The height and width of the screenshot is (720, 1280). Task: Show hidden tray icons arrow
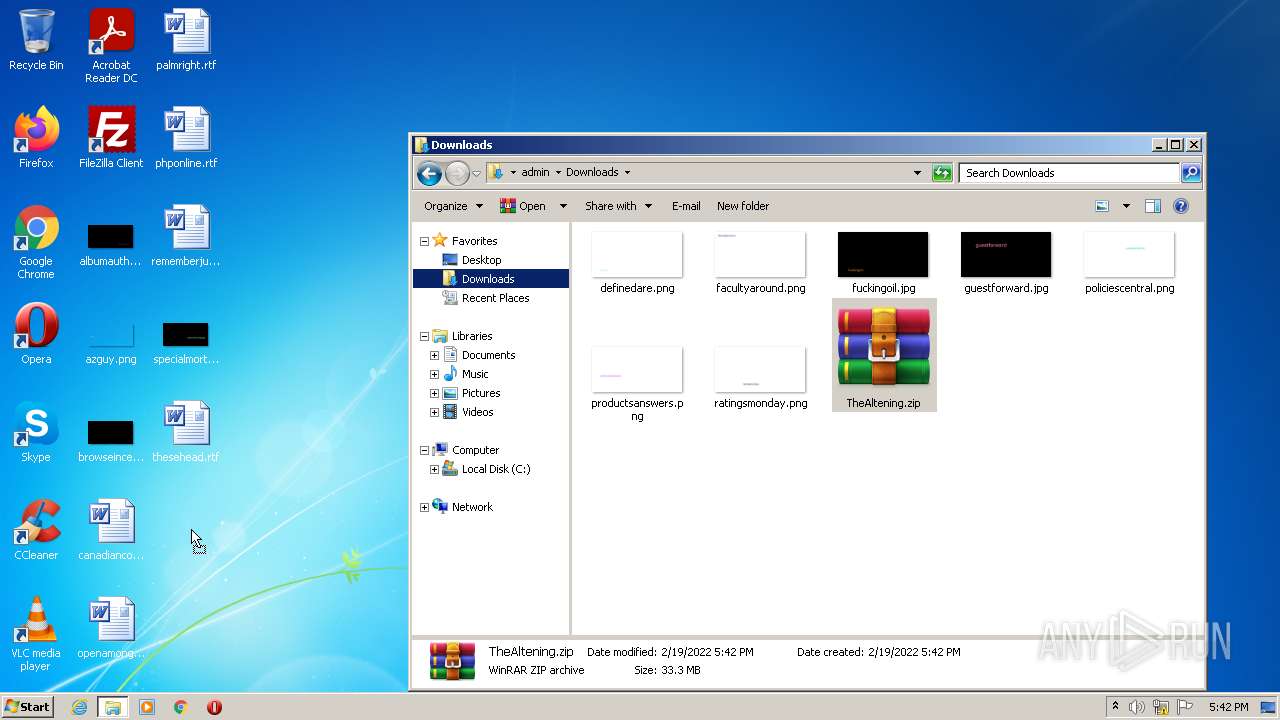1115,707
